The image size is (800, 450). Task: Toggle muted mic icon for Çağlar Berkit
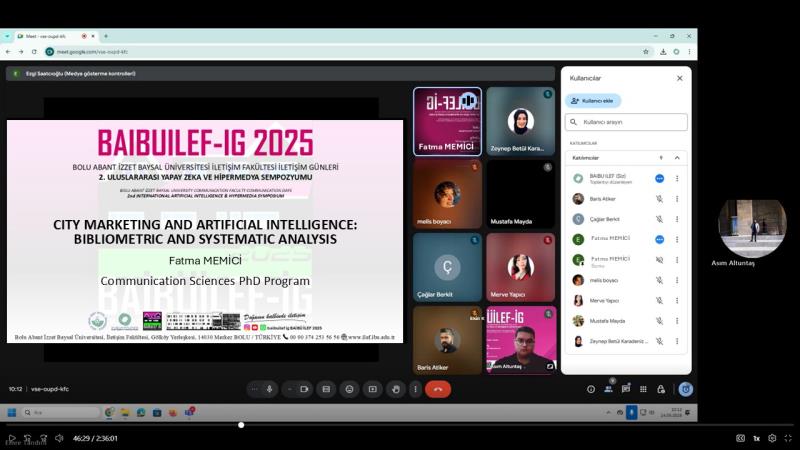[660, 219]
